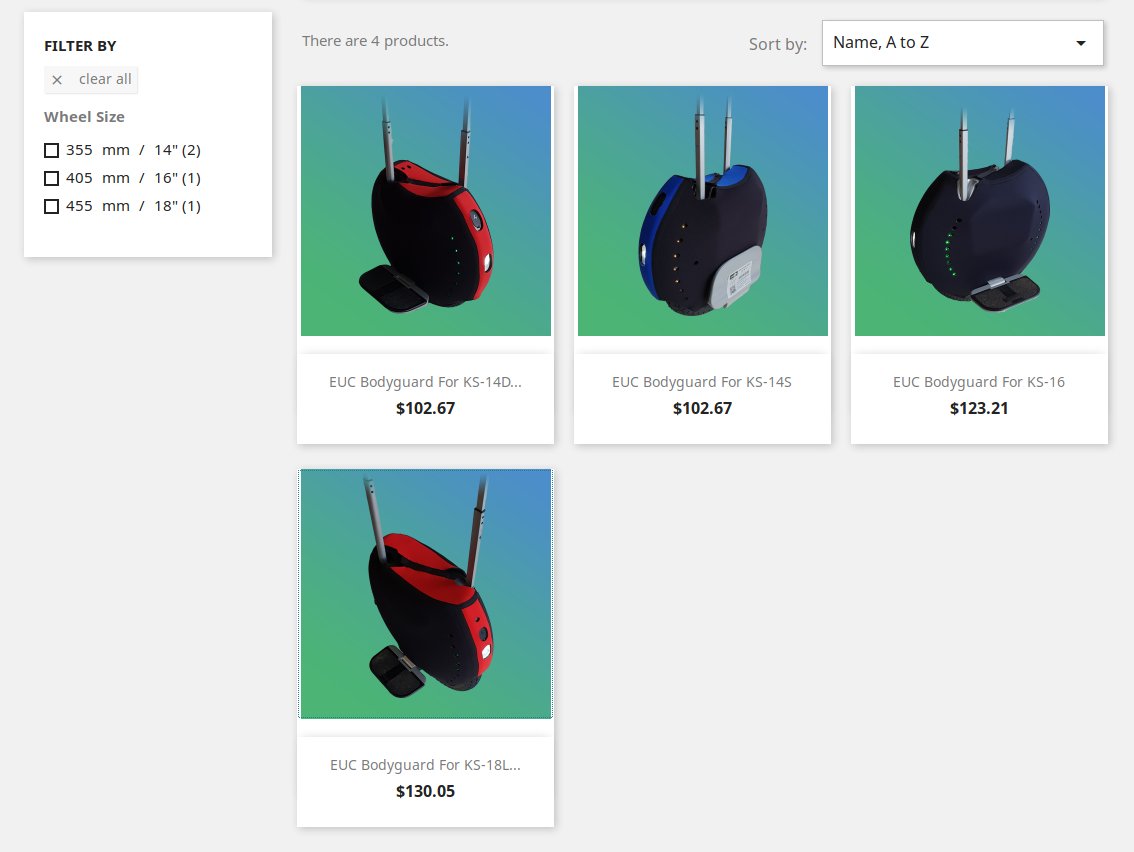Go to the EUC Bodyguard For KS-16 page
This screenshot has height=852, width=1134.
(979, 382)
